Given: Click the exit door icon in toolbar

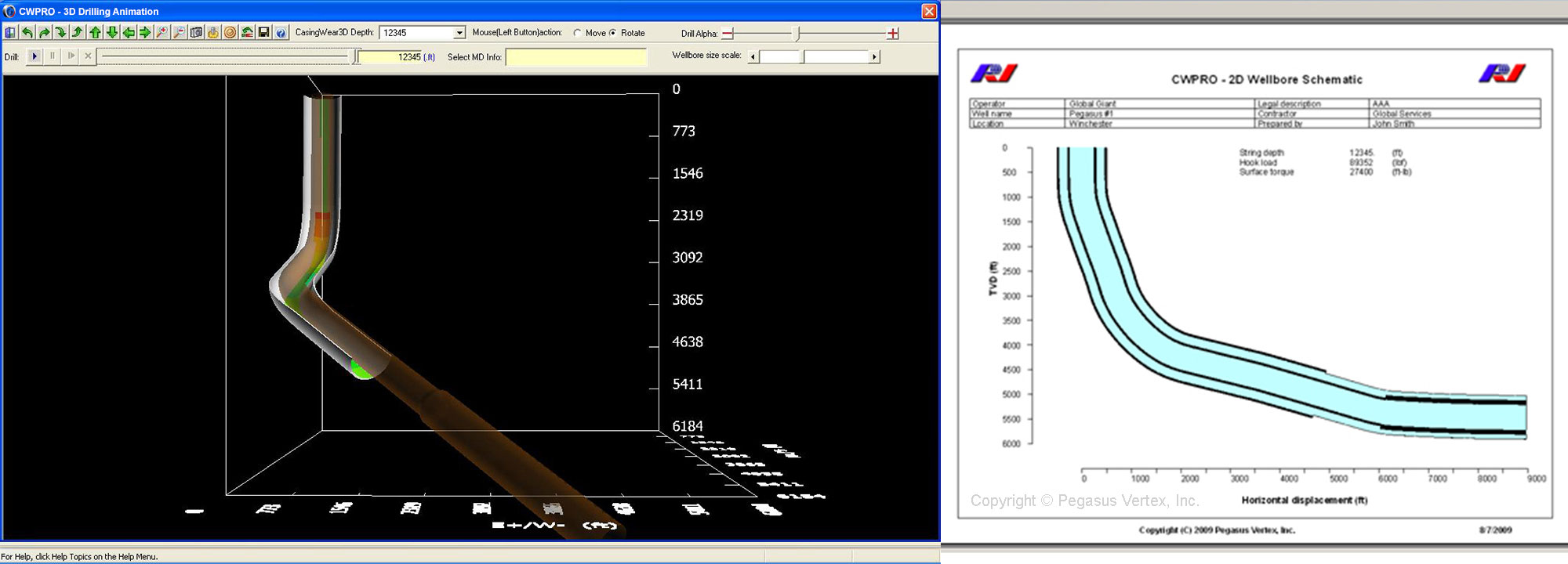Looking at the screenshot, I should [10, 32].
